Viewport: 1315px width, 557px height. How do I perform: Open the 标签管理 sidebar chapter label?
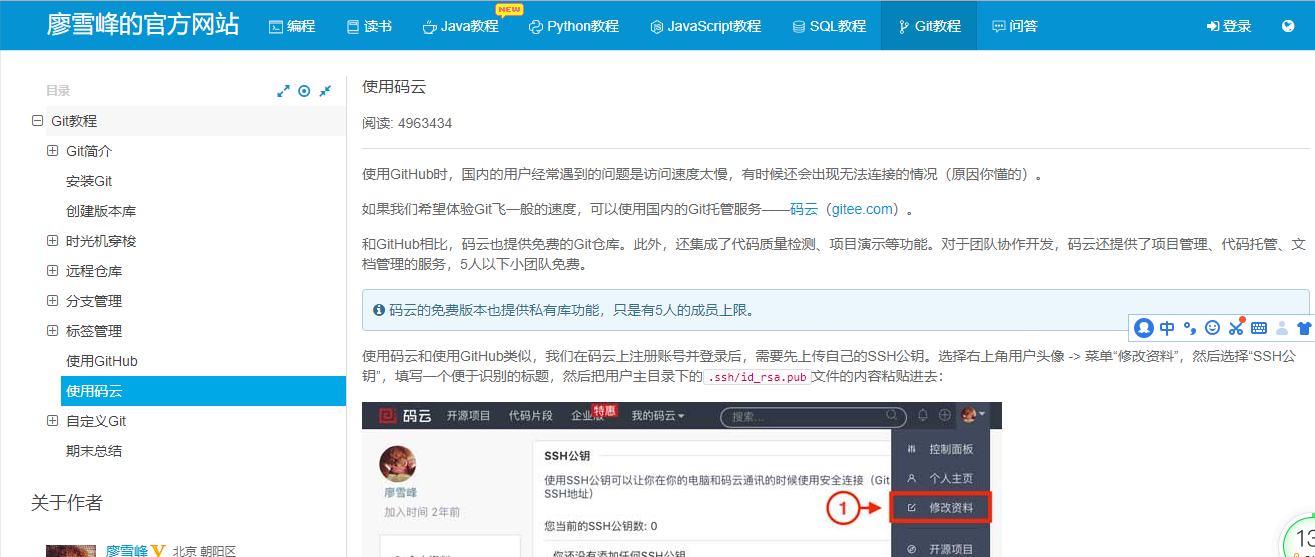[x=94, y=331]
